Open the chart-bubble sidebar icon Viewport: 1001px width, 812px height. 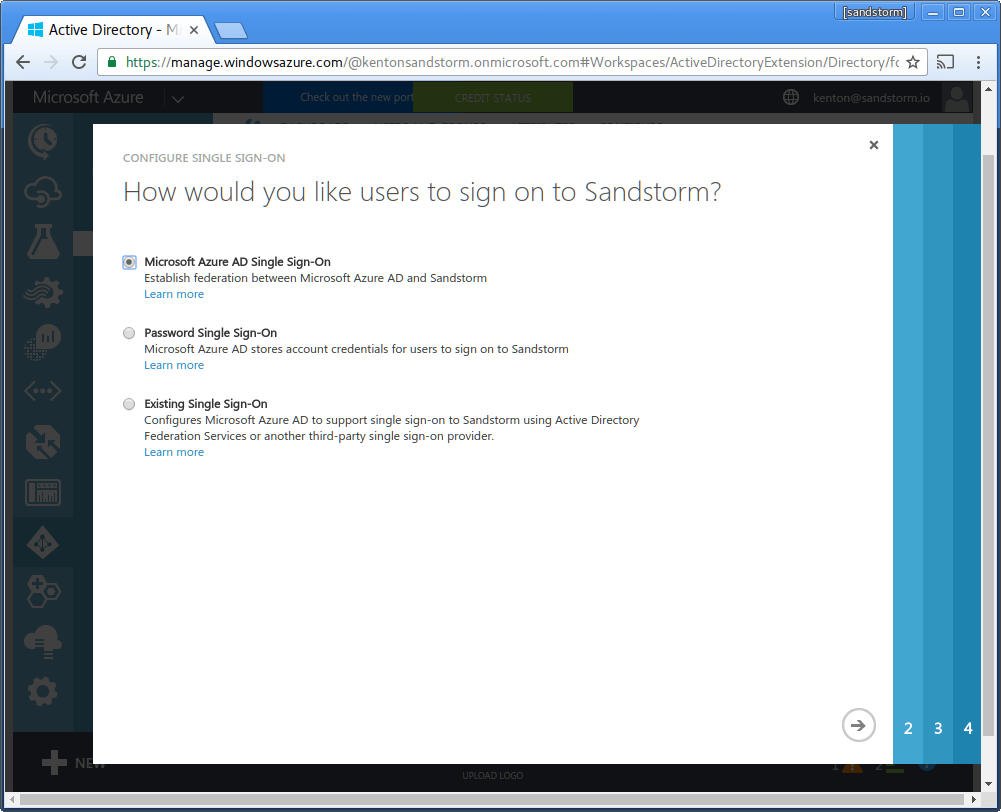[x=43, y=342]
